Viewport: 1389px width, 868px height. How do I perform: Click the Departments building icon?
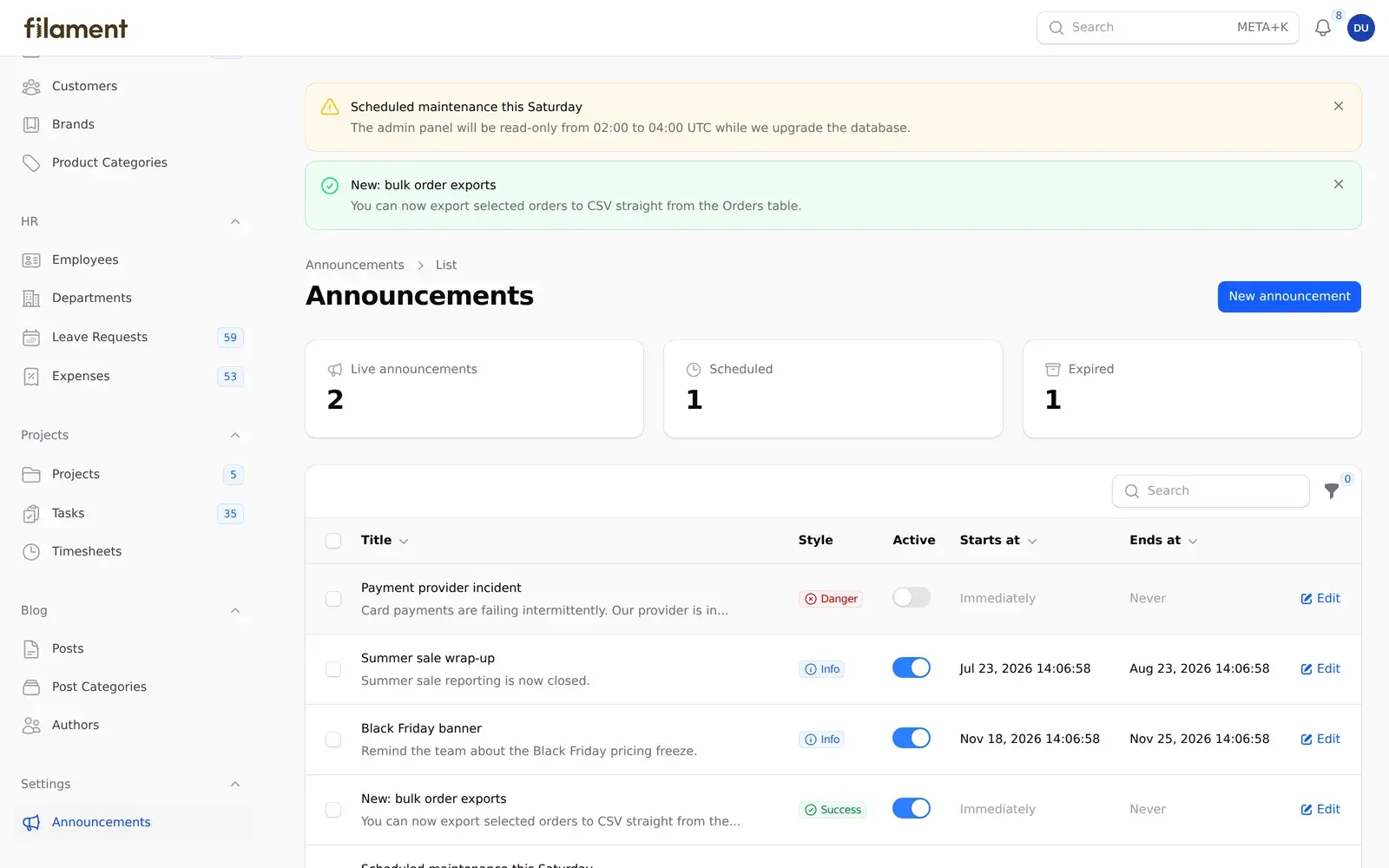click(x=31, y=299)
